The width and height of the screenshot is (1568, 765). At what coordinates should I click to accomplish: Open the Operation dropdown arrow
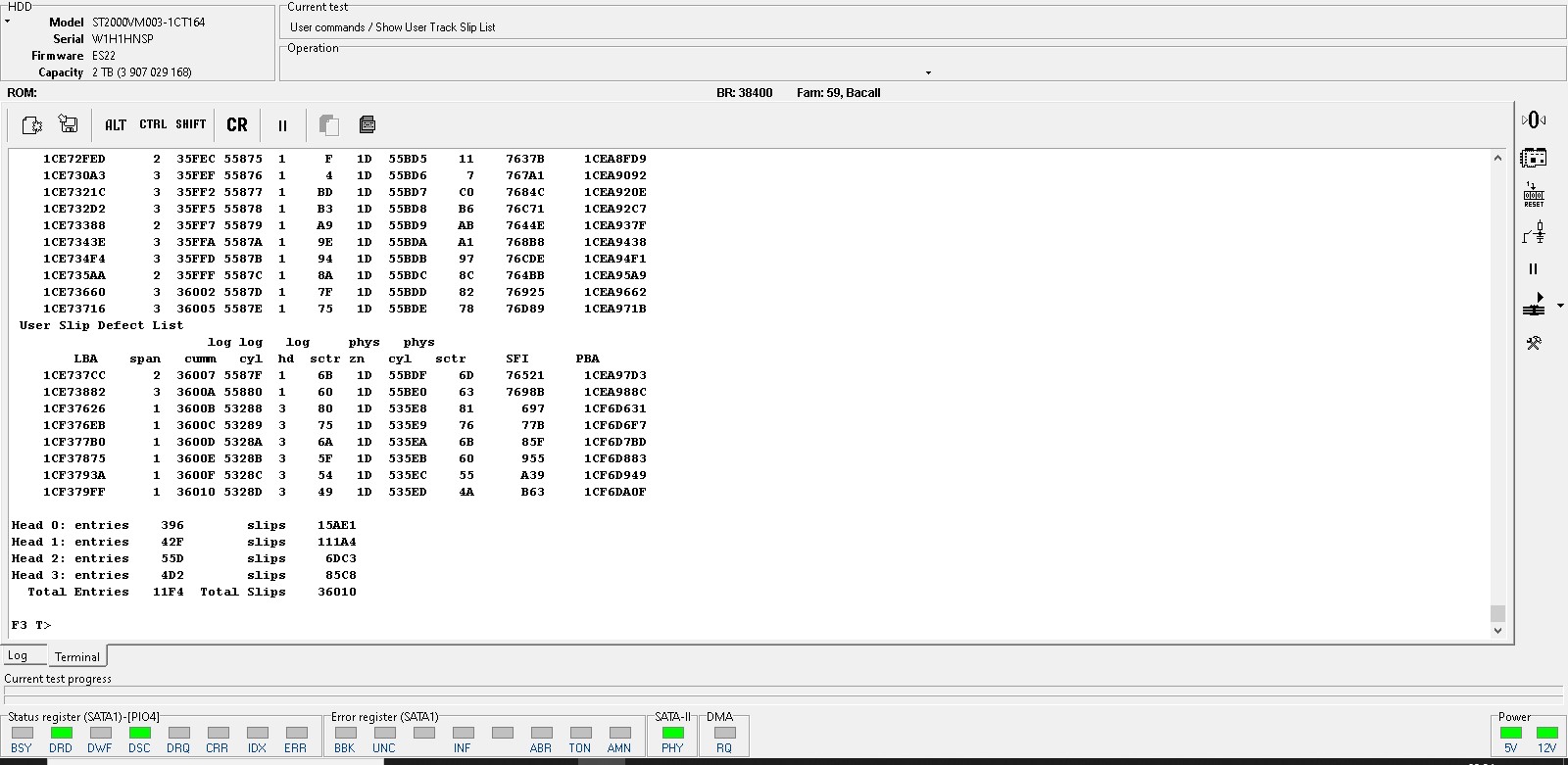click(x=928, y=72)
